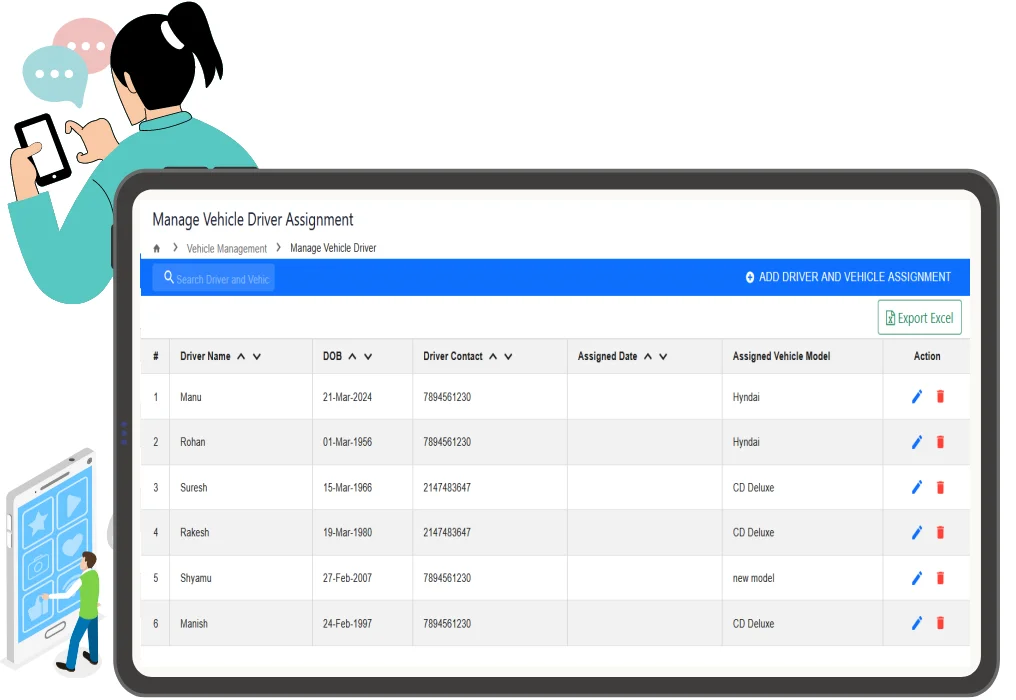1016x700 pixels.
Task: Edit the Manu driver row
Action: tap(917, 397)
